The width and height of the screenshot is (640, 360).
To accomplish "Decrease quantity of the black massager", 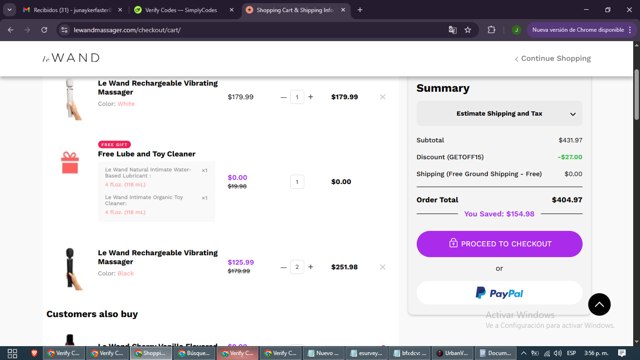I will tap(283, 267).
